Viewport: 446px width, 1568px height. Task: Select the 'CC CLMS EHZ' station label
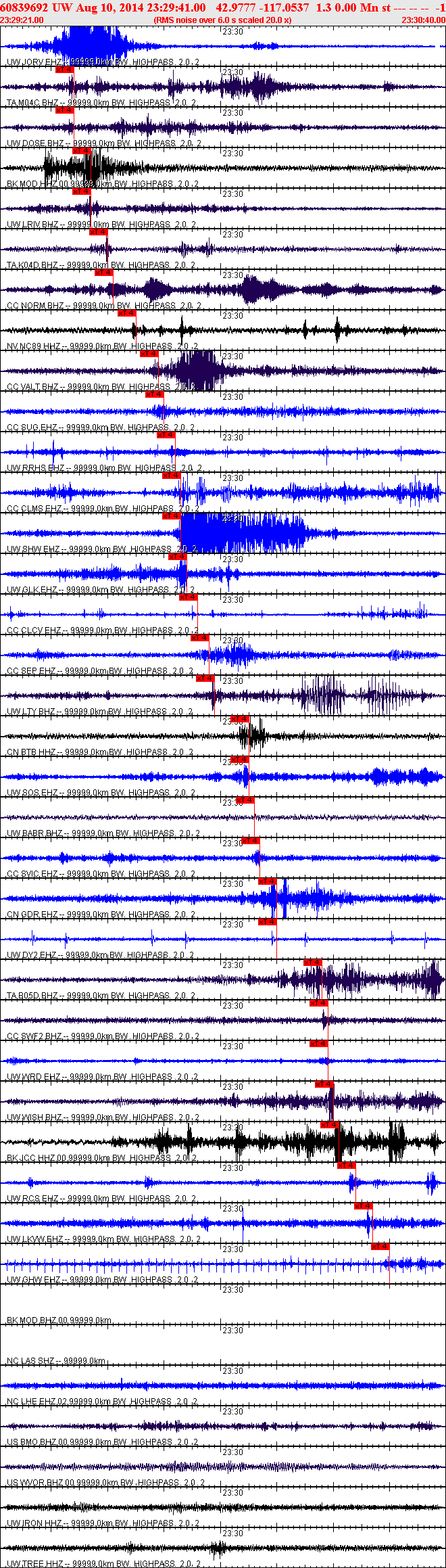[34, 509]
